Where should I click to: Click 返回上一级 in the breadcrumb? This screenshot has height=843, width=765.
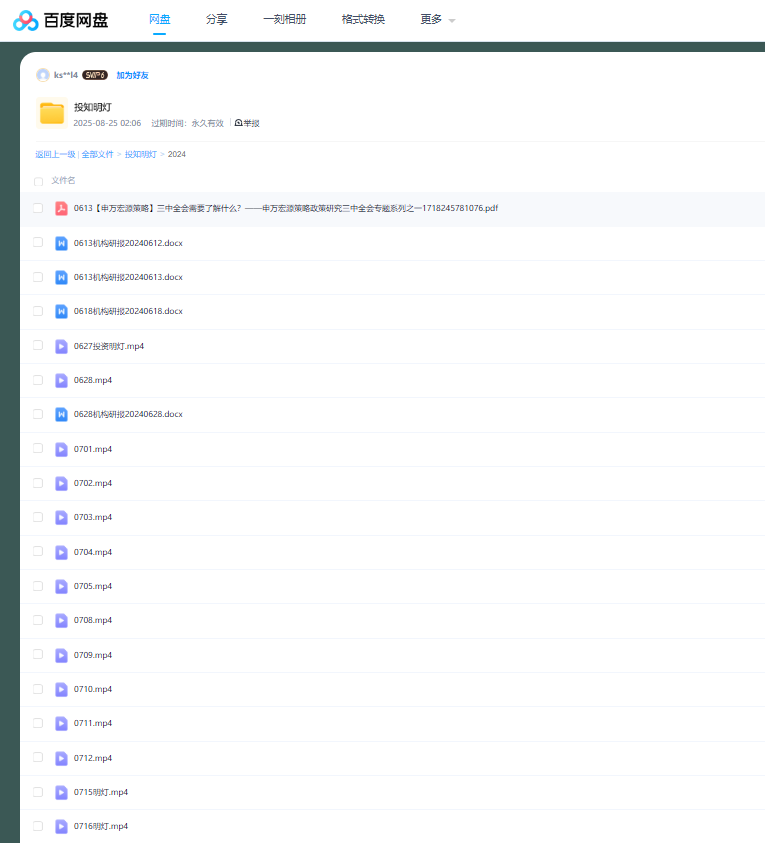pyautogui.click(x=55, y=154)
